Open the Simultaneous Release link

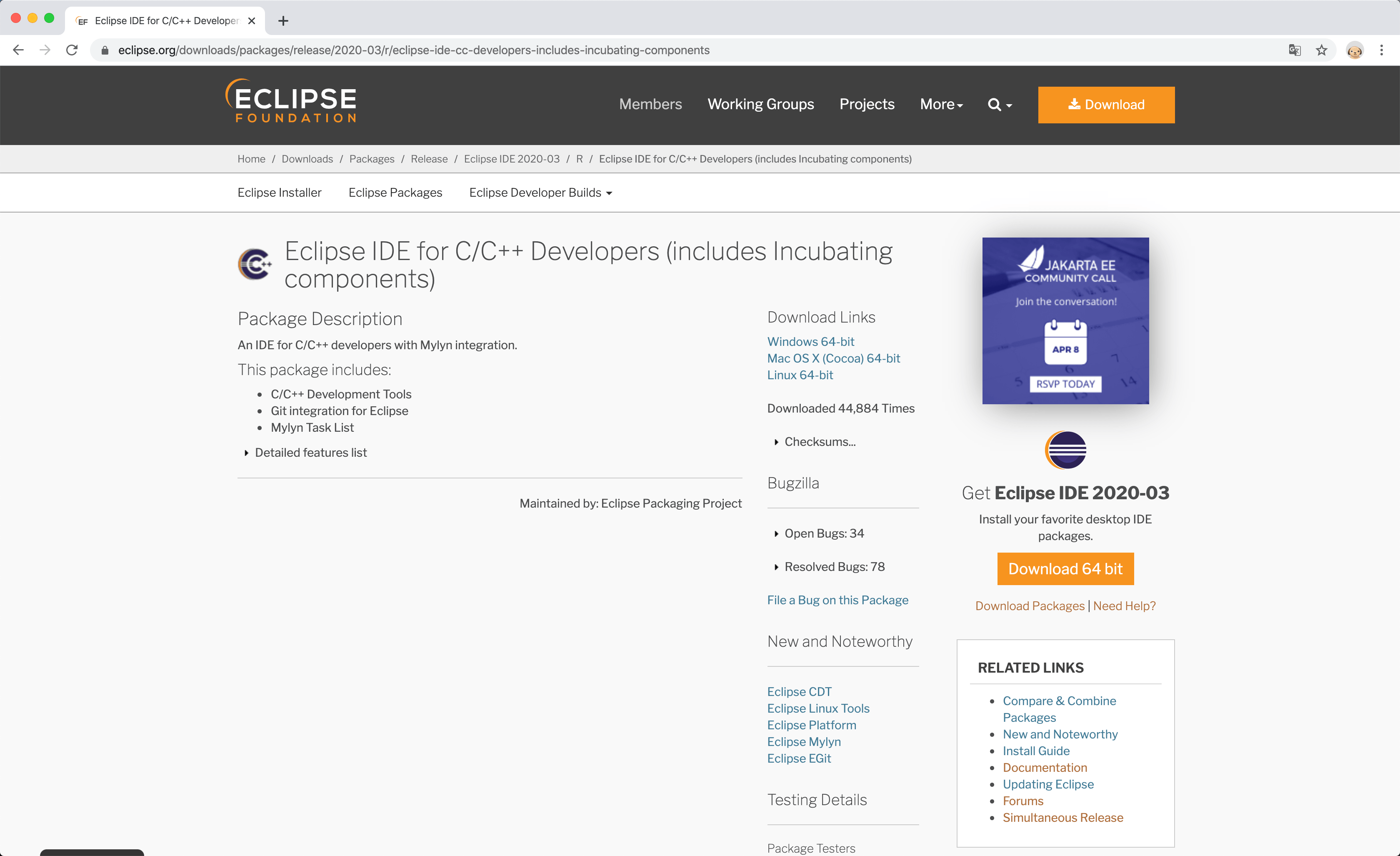(1062, 817)
